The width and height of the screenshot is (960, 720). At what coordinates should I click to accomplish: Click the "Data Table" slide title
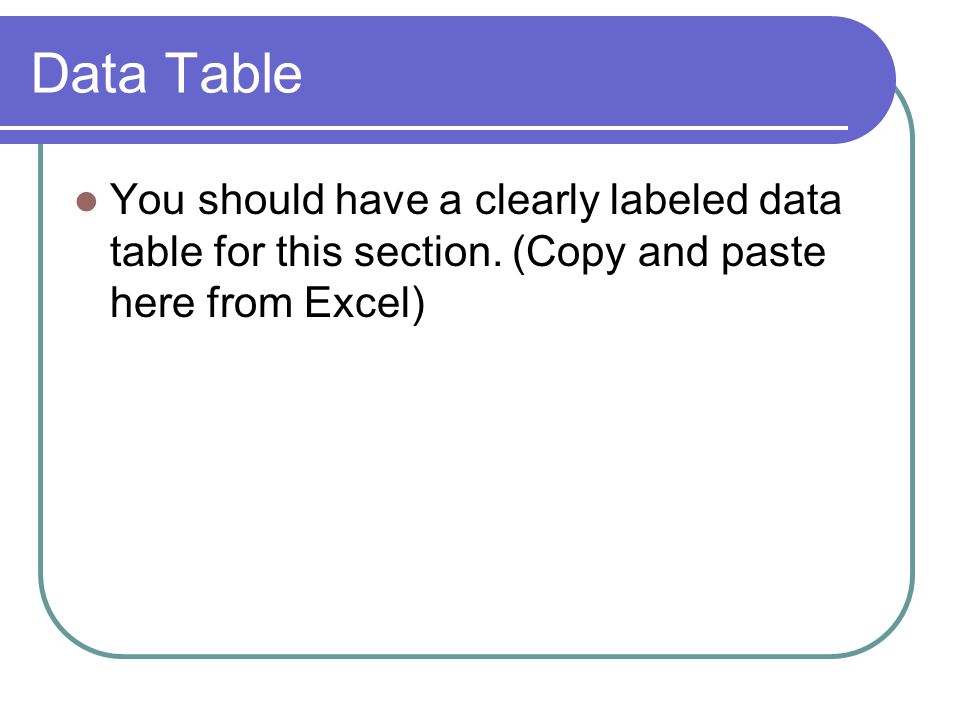(167, 73)
